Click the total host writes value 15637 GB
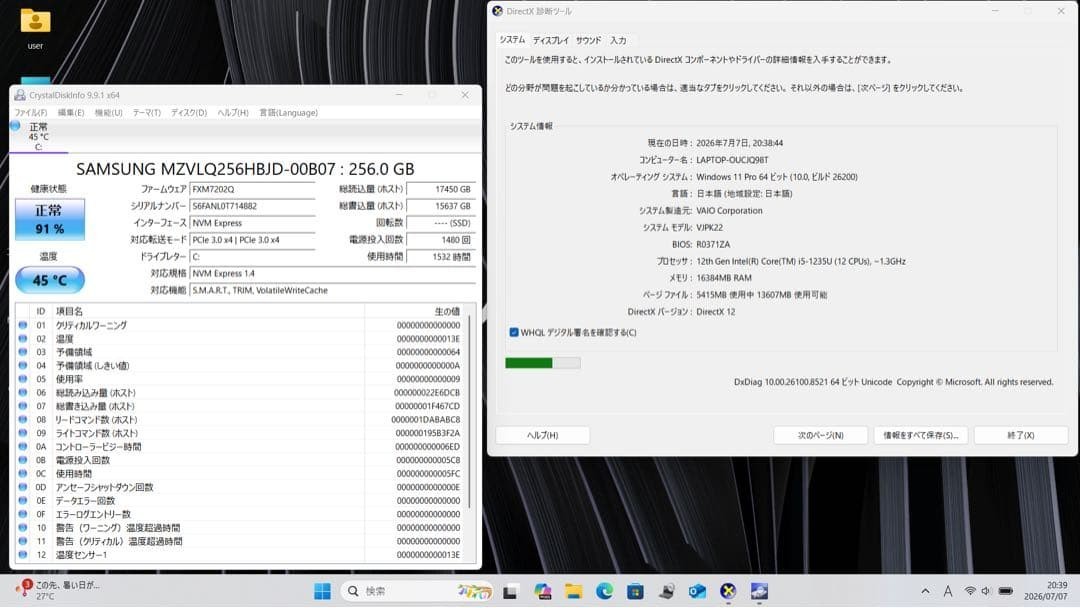Screen dimensions: 1080x608 click(441, 206)
